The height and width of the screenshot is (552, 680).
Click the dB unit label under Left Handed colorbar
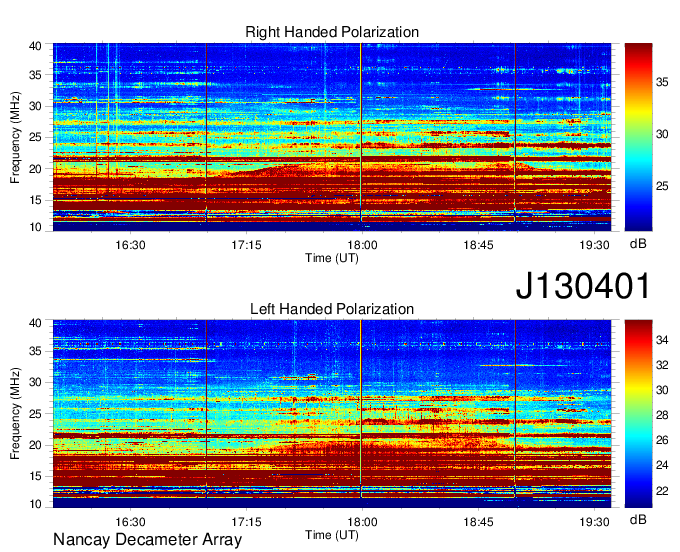coord(638,519)
